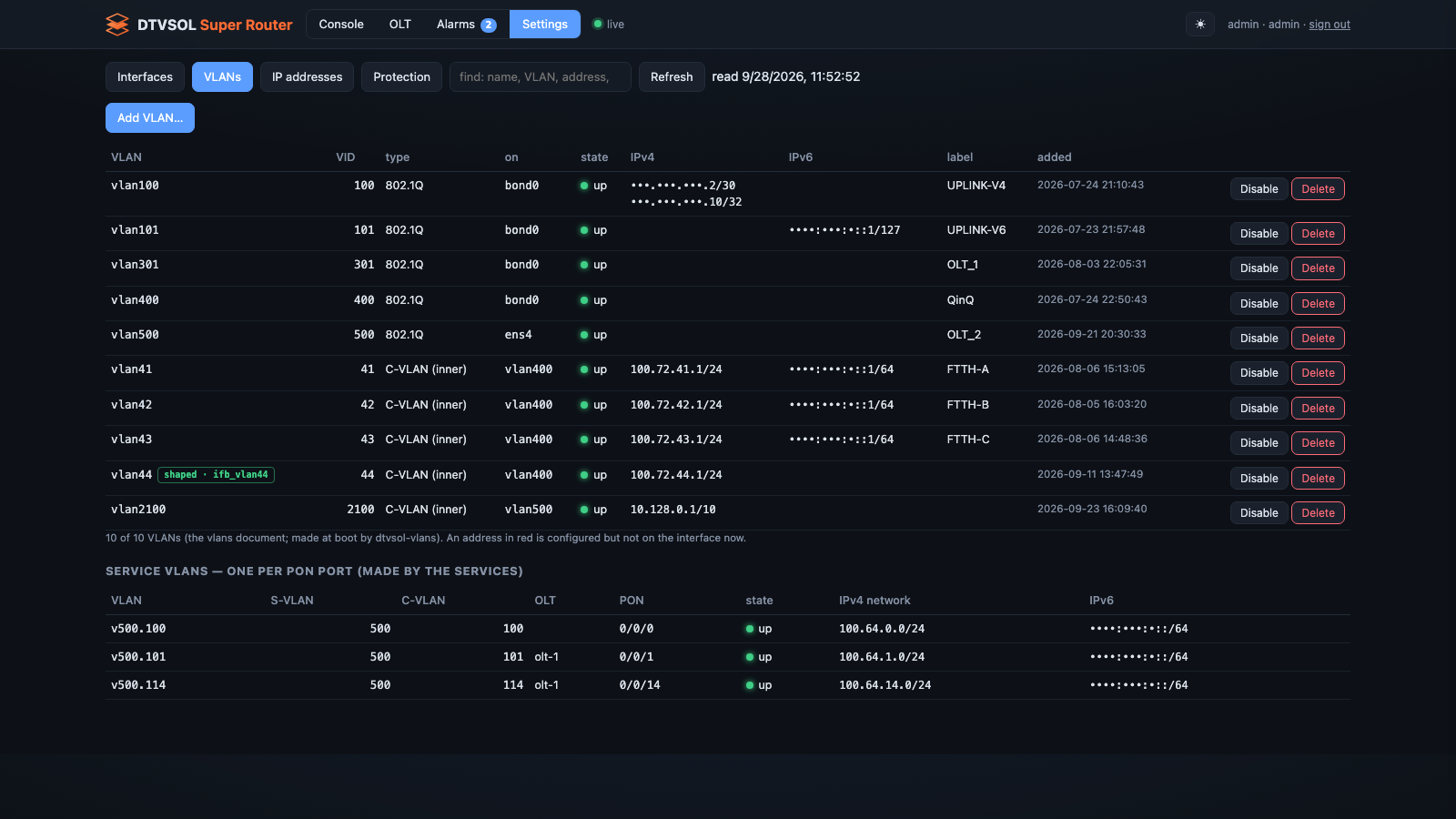Viewport: 1456px width, 819px height.
Task: Follow the sign out link
Action: pos(1330,25)
